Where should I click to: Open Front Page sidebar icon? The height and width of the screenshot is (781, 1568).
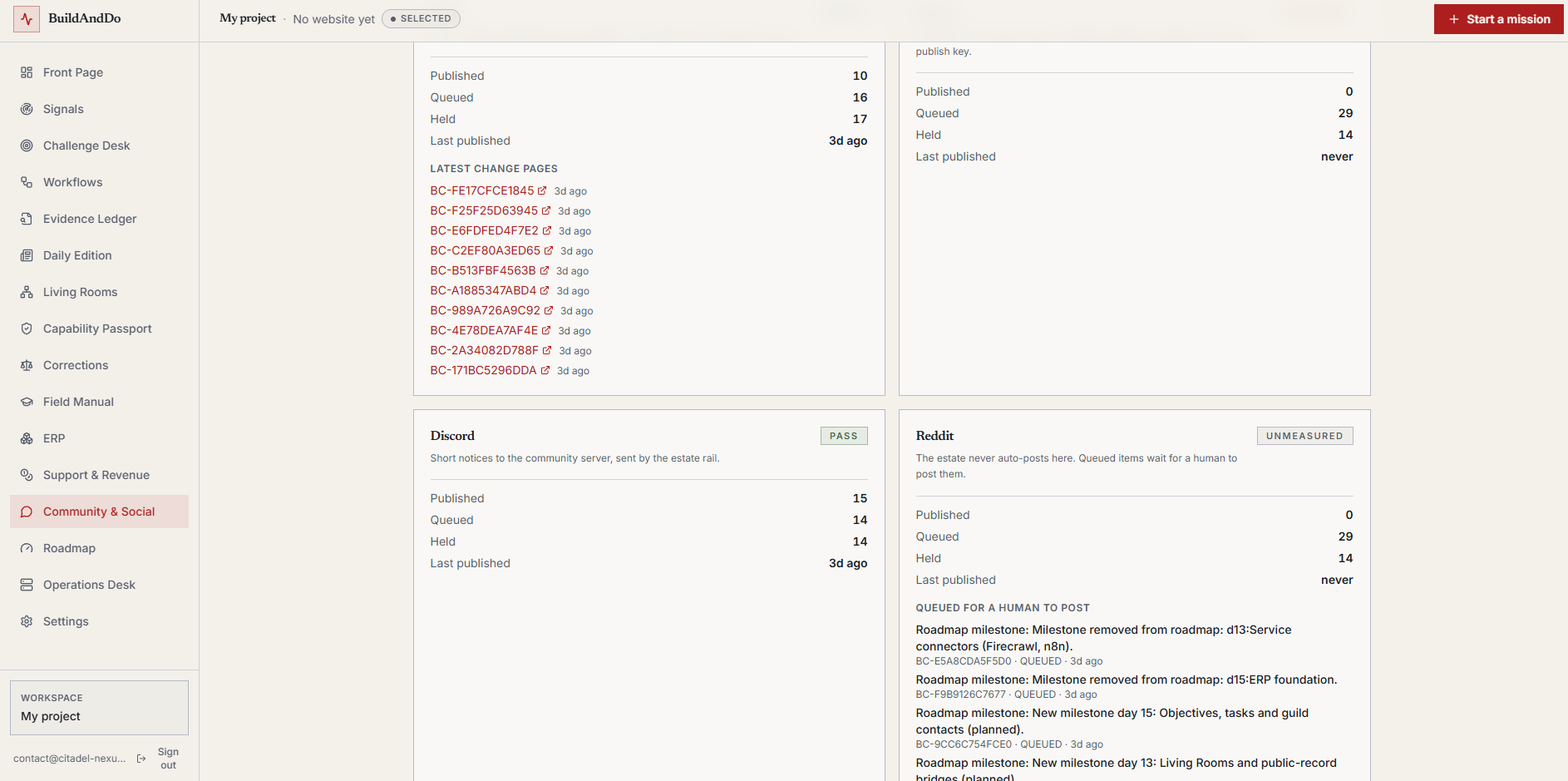[x=27, y=72]
